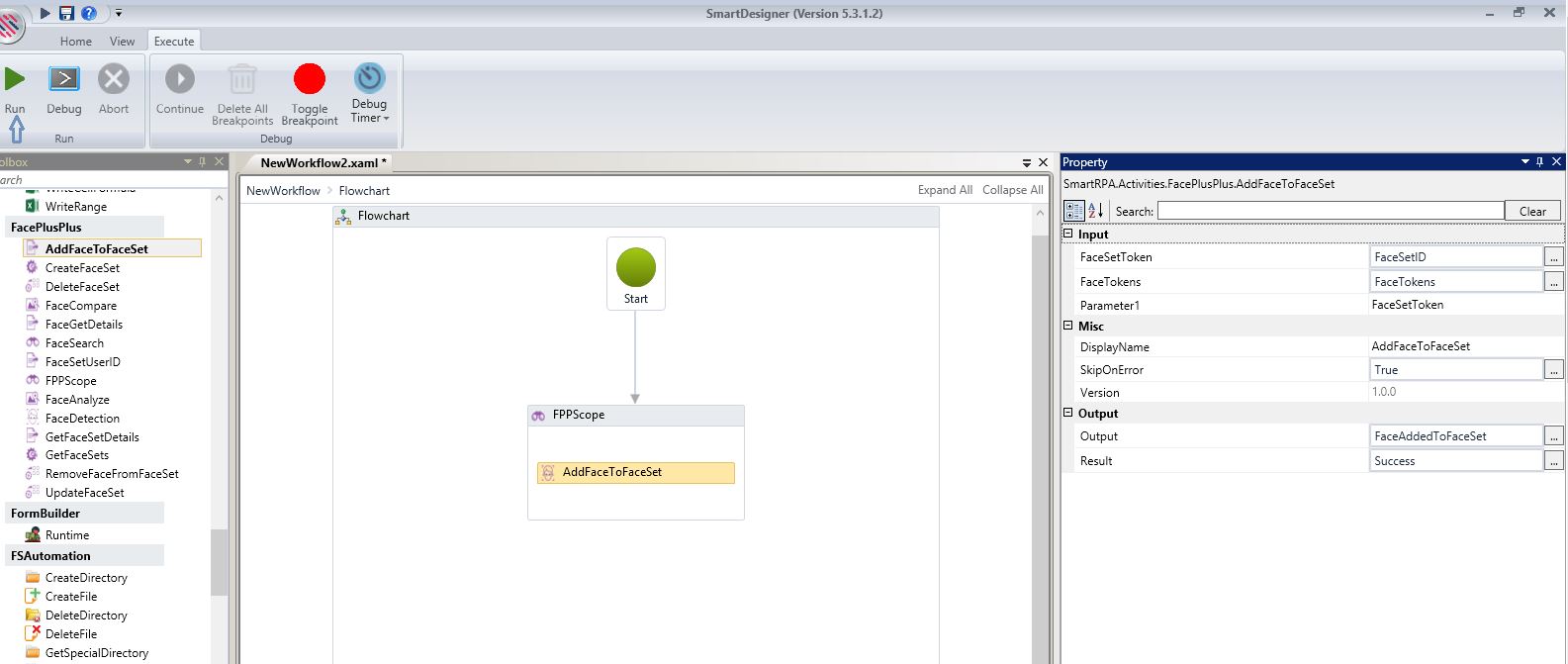Select the green Start node
1568x664 pixels.
(x=635, y=268)
